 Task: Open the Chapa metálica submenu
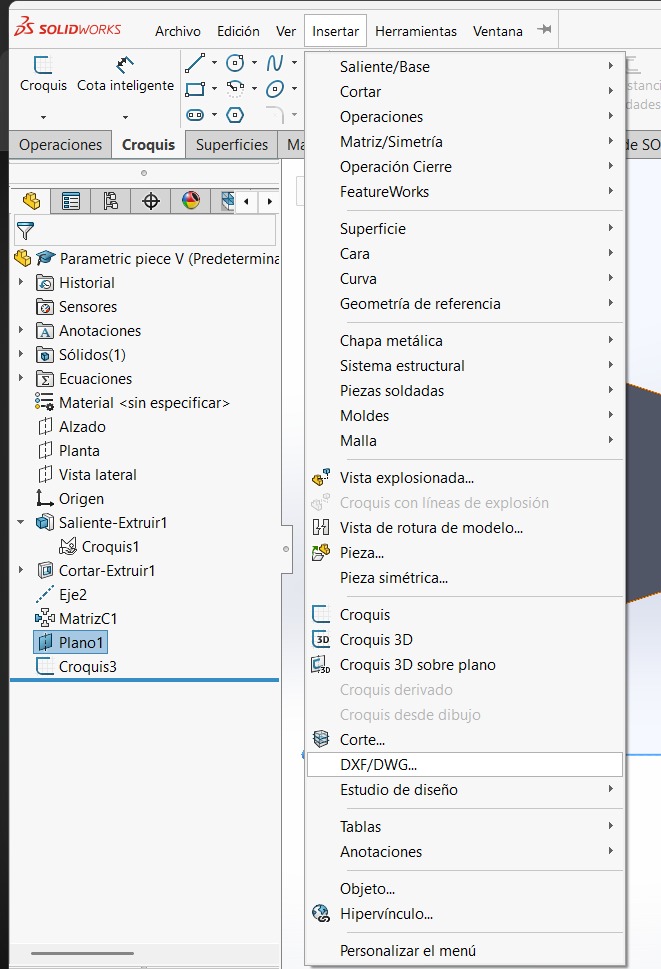click(465, 341)
